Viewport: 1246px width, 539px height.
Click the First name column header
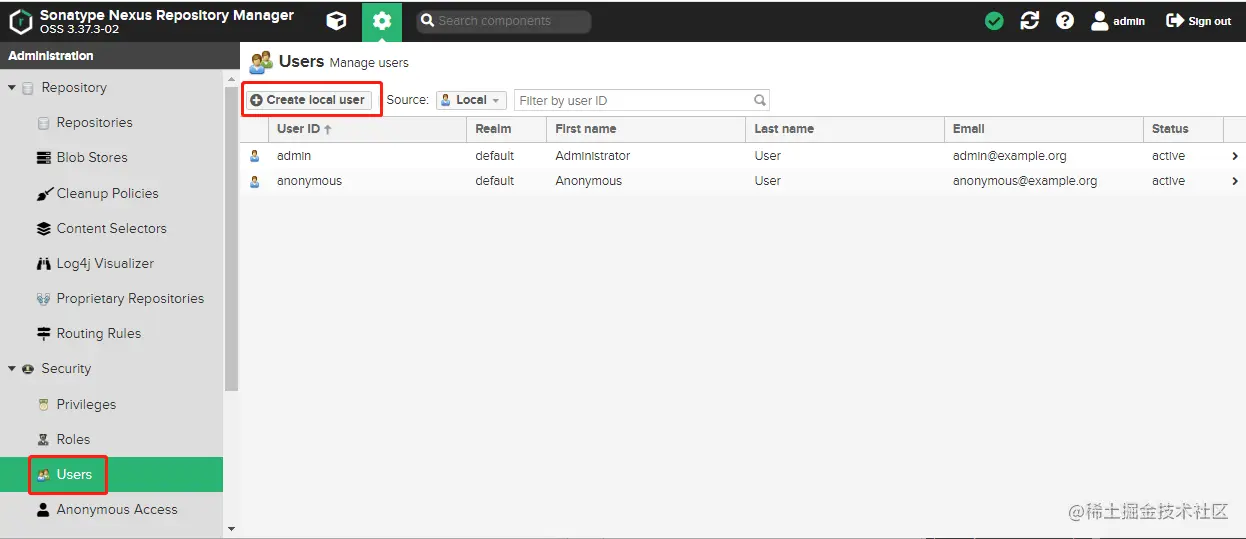[646, 129]
